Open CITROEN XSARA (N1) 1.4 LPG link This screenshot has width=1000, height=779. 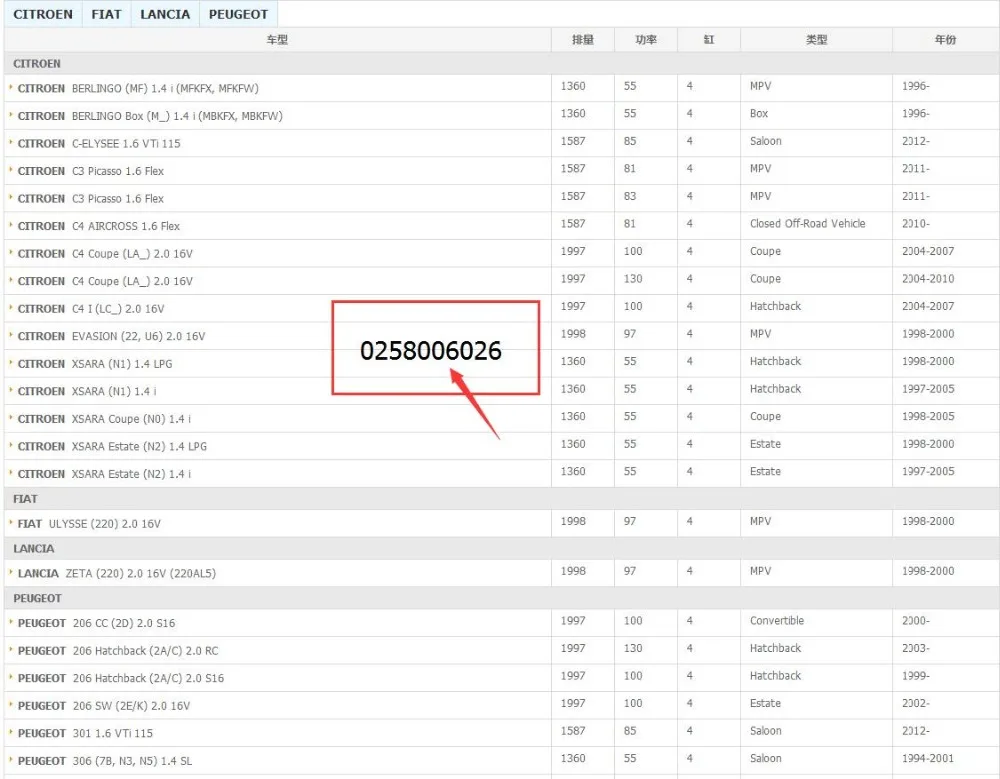(x=95, y=364)
